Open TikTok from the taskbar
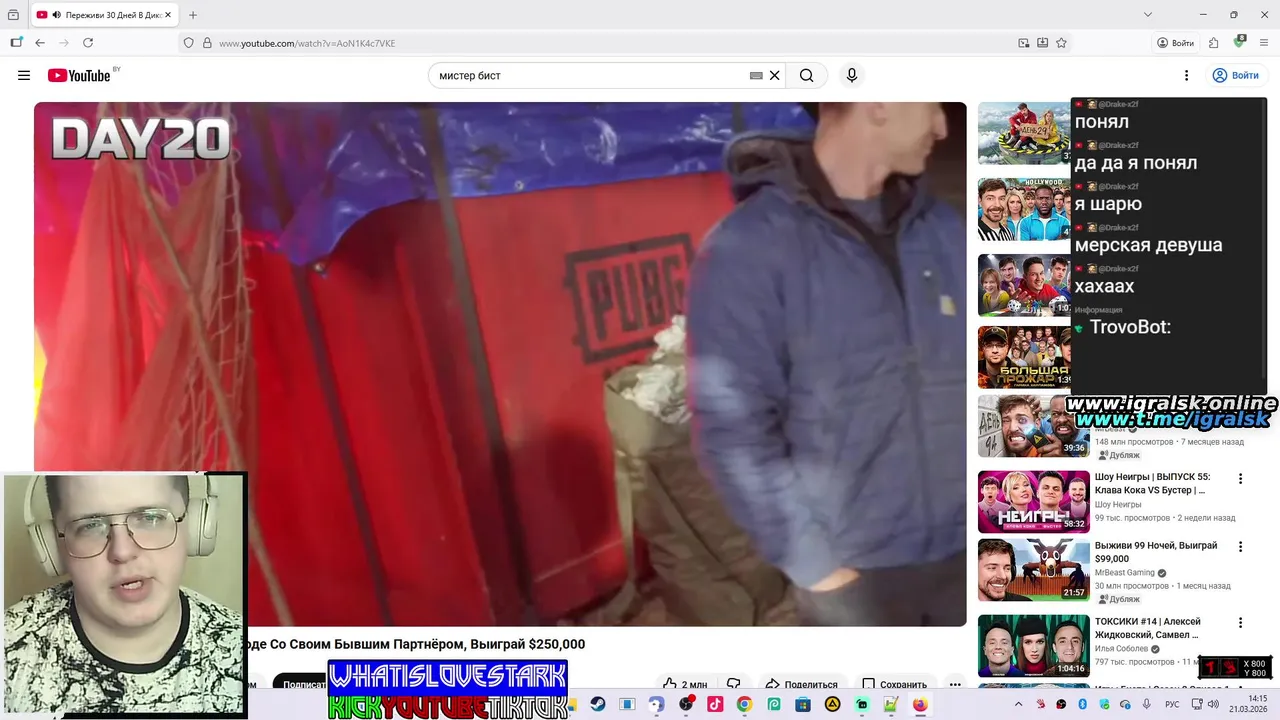This screenshot has width=1280, height=720. [x=715, y=704]
